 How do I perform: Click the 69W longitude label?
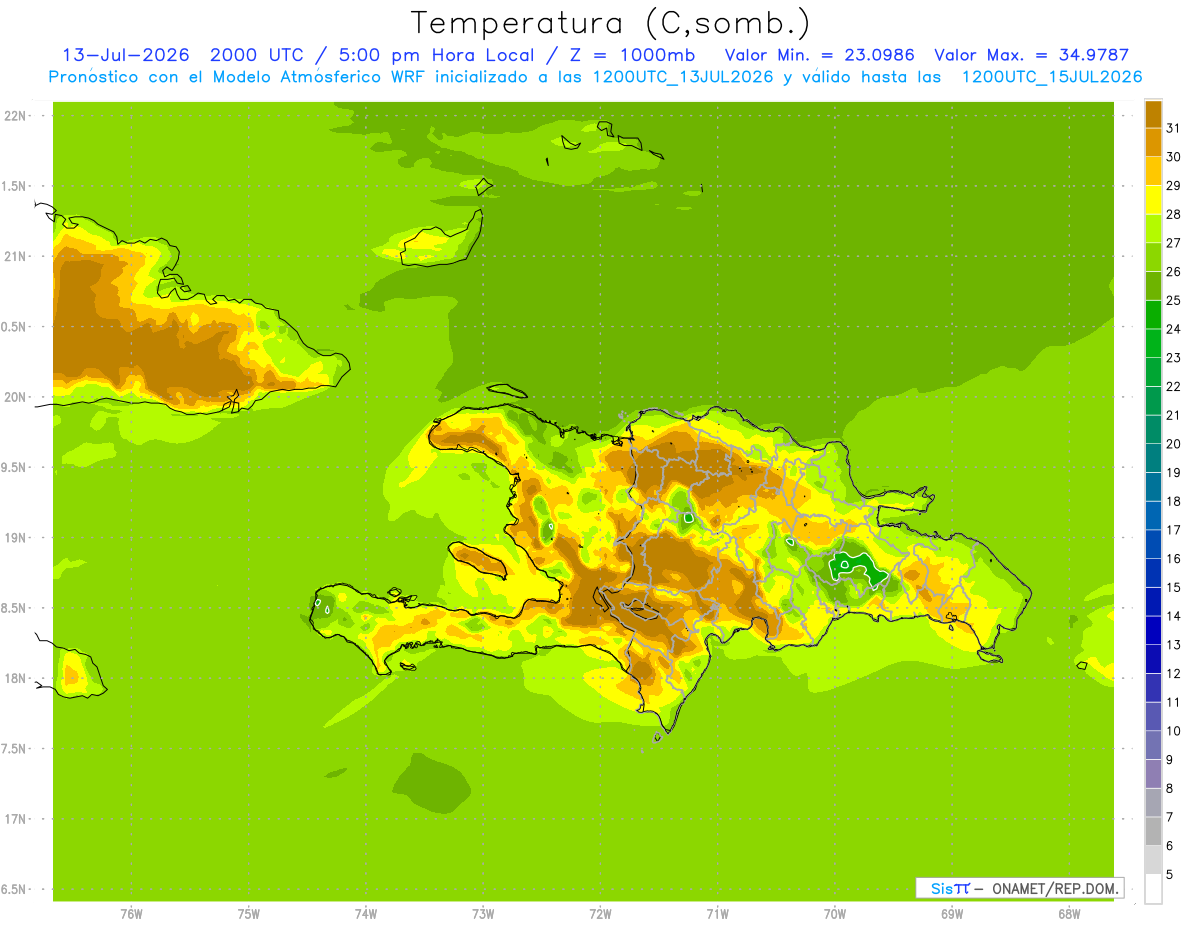(x=952, y=913)
